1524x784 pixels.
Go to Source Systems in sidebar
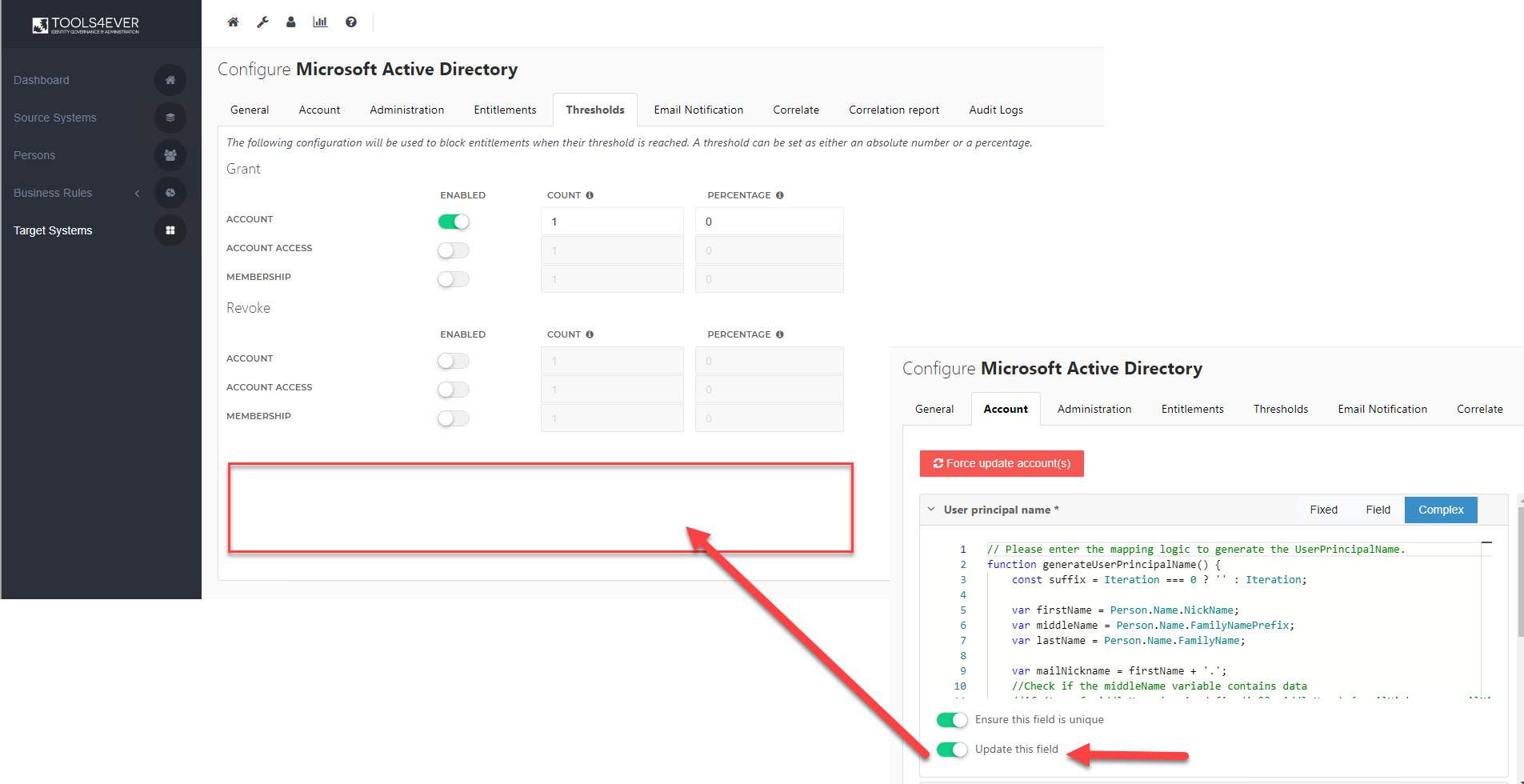[55, 118]
